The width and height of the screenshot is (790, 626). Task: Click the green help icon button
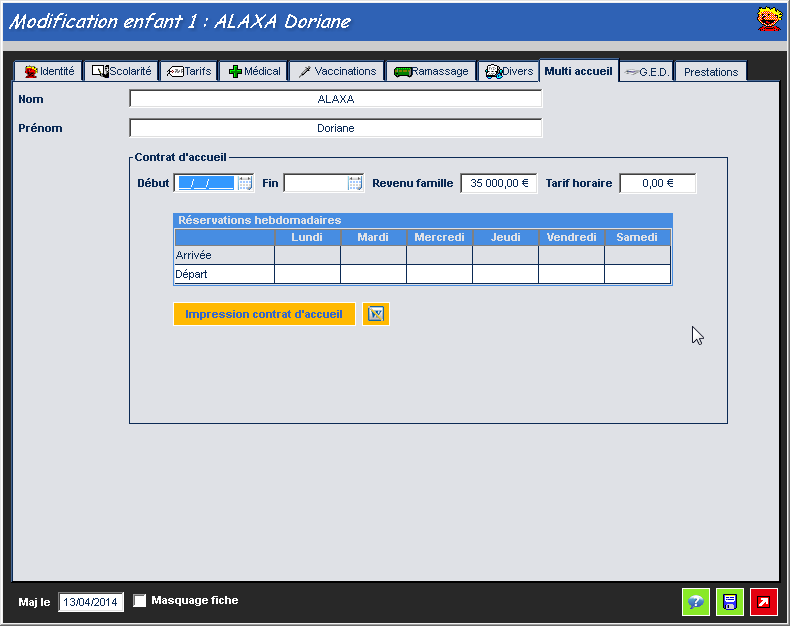click(x=696, y=602)
